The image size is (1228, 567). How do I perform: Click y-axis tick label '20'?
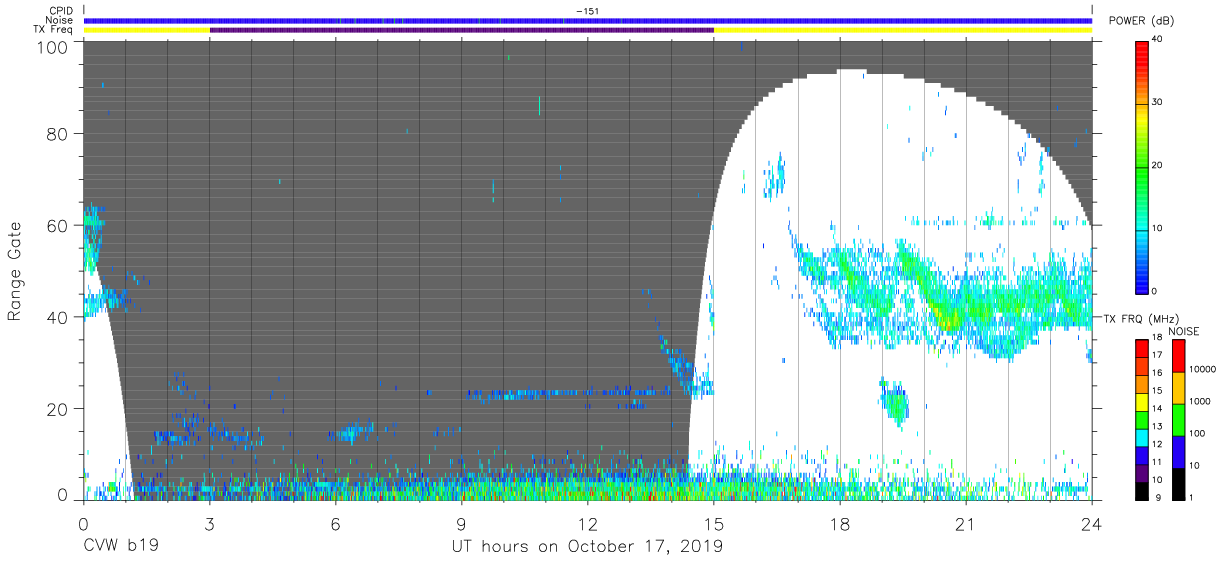59,408
